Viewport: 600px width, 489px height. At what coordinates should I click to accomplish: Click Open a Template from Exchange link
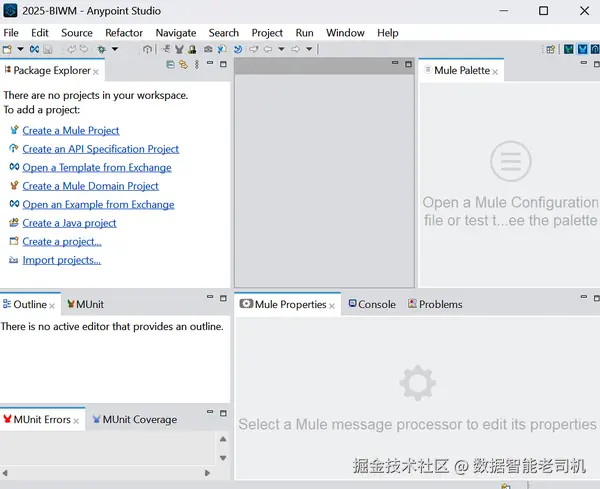97,168
